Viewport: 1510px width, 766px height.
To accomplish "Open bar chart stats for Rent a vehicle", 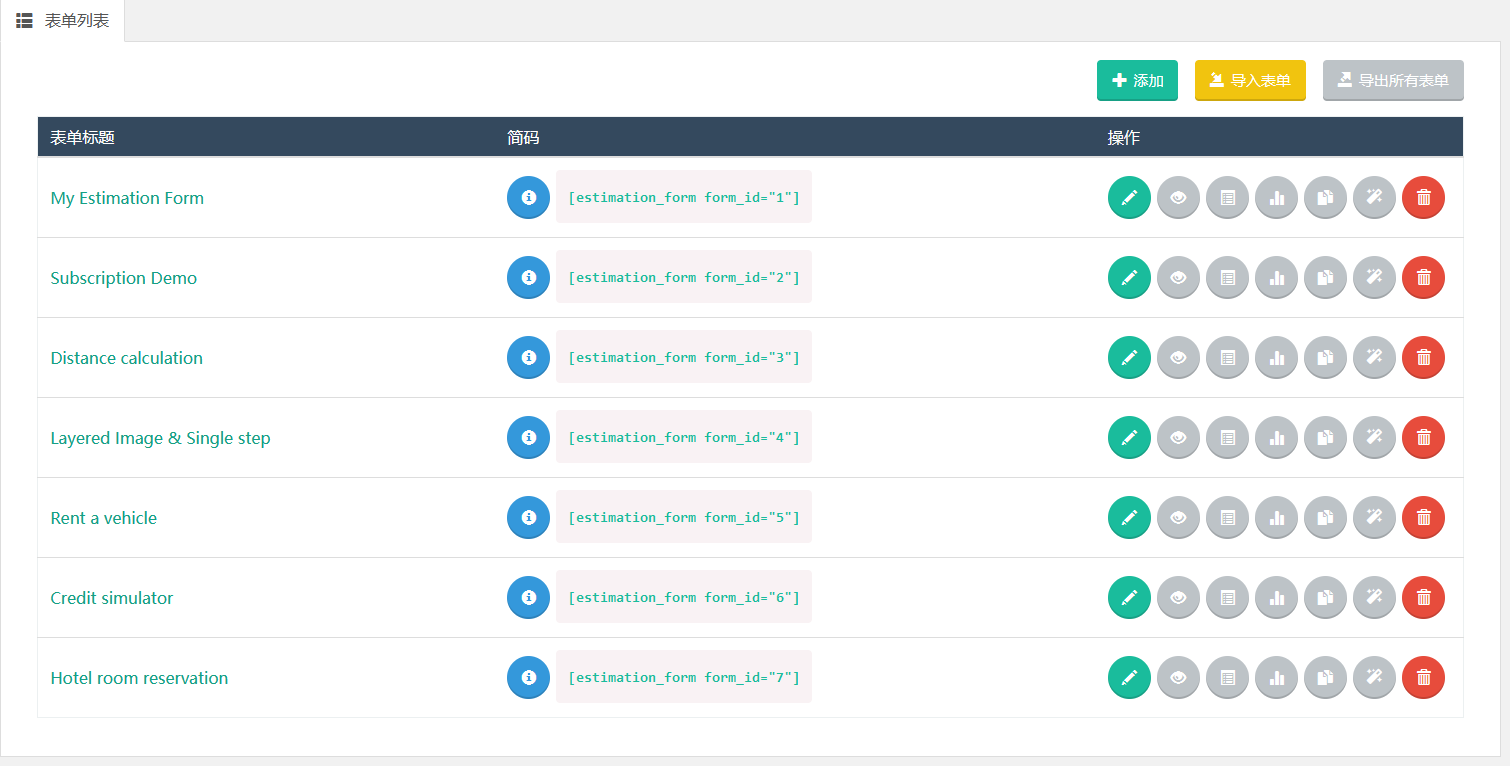I will pyautogui.click(x=1277, y=517).
